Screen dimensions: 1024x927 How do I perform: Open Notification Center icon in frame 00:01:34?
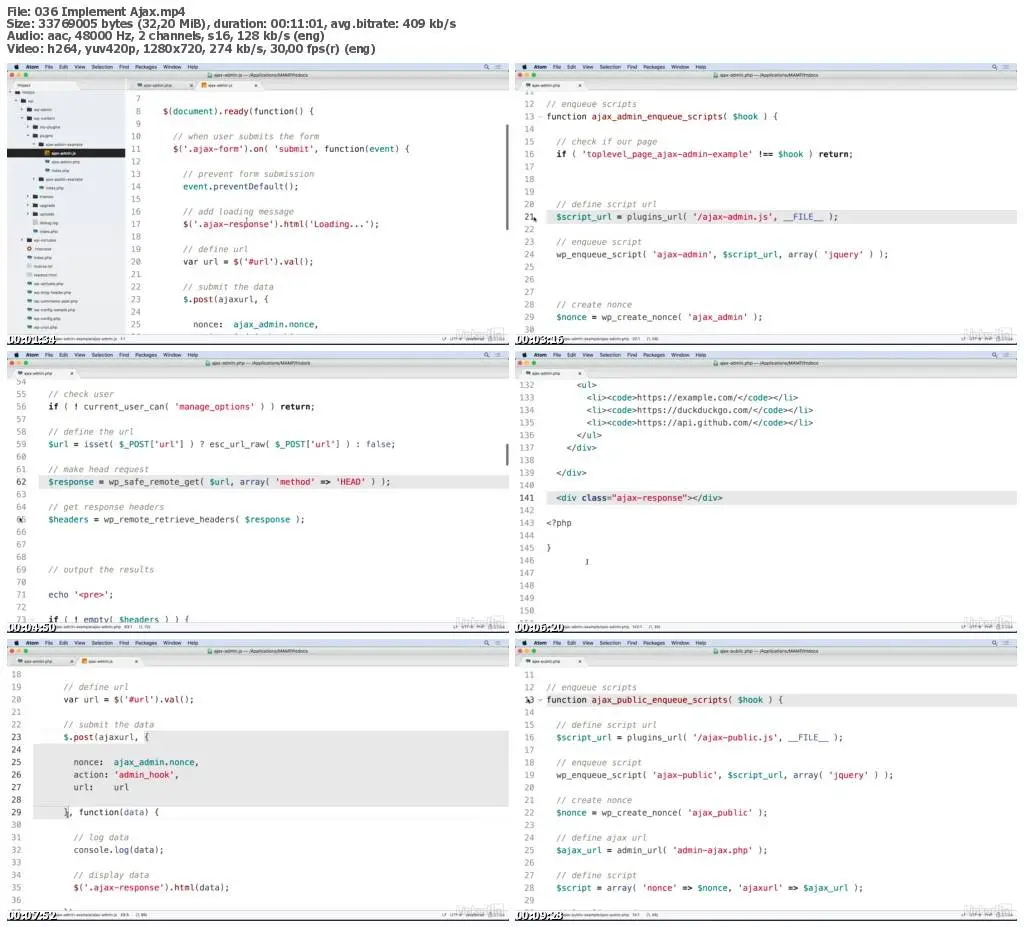[498, 67]
